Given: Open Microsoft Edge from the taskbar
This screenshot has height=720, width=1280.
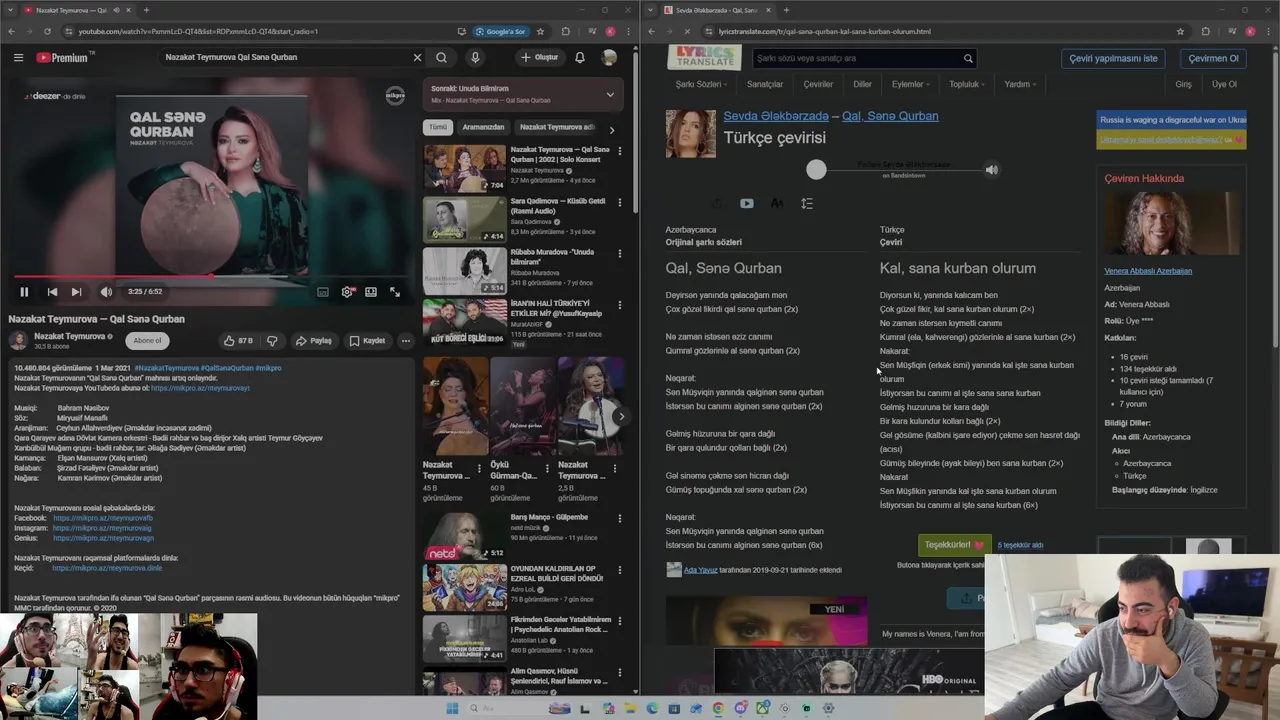Looking at the screenshot, I should 652,708.
